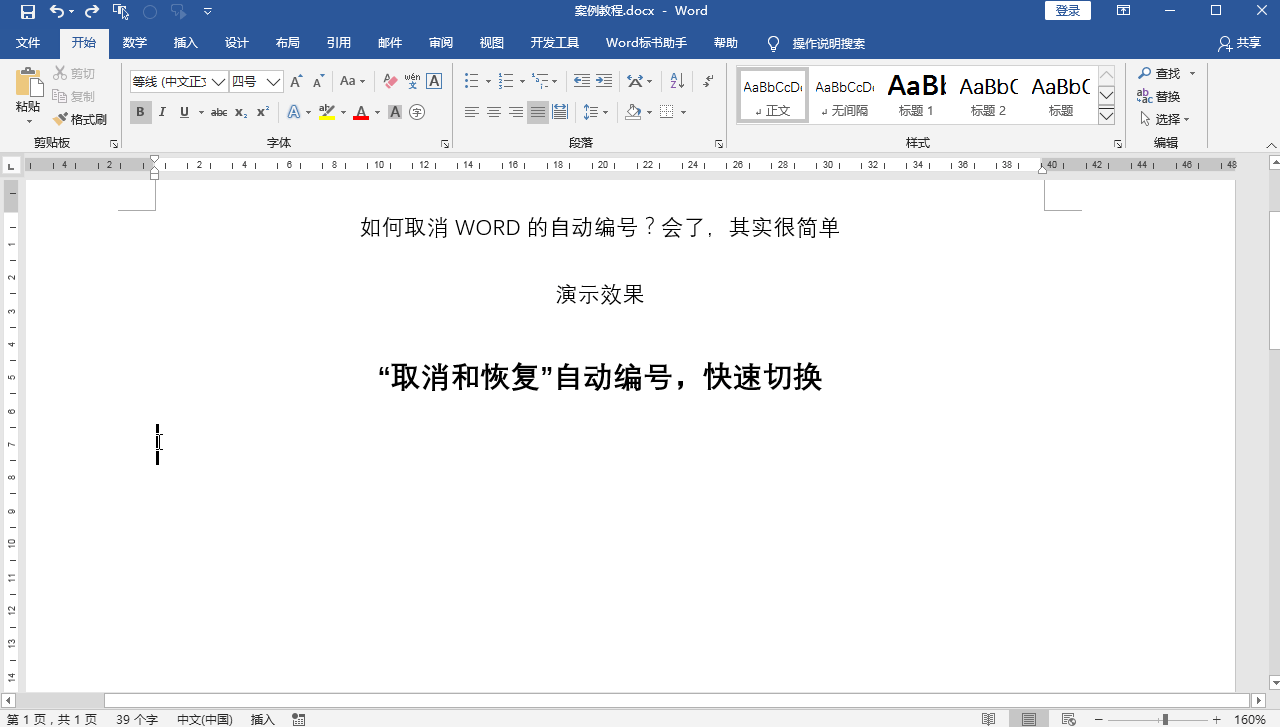Shrink font size with the smaller A icon
This screenshot has height=727, width=1280.
[318, 82]
